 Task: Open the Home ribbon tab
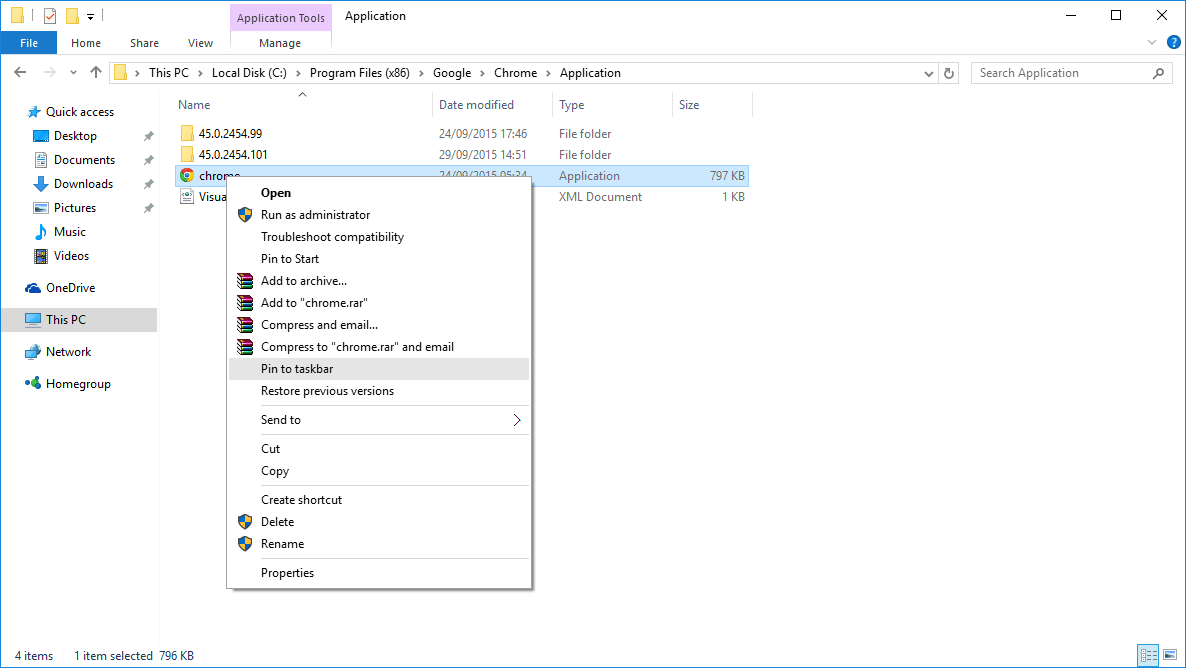pos(85,43)
